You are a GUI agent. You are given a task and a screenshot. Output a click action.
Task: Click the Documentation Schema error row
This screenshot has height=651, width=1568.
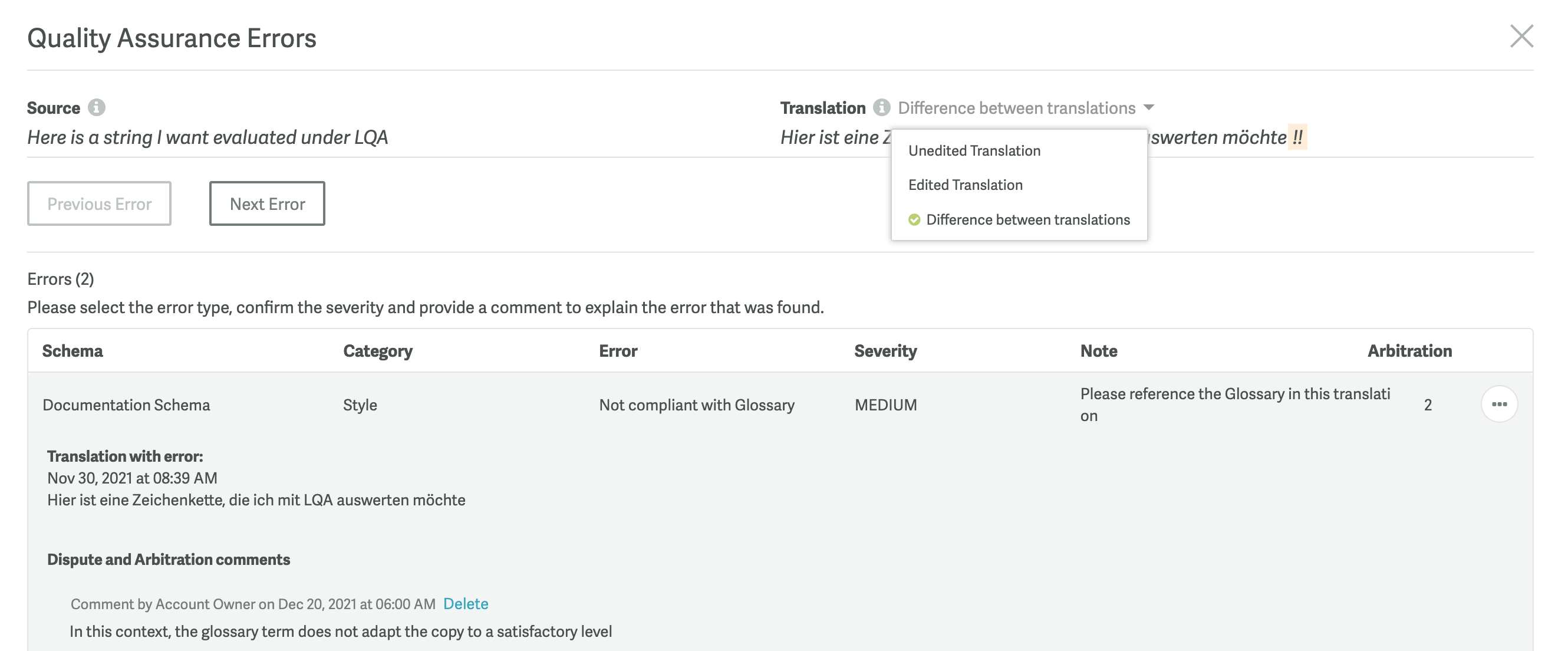click(780, 405)
